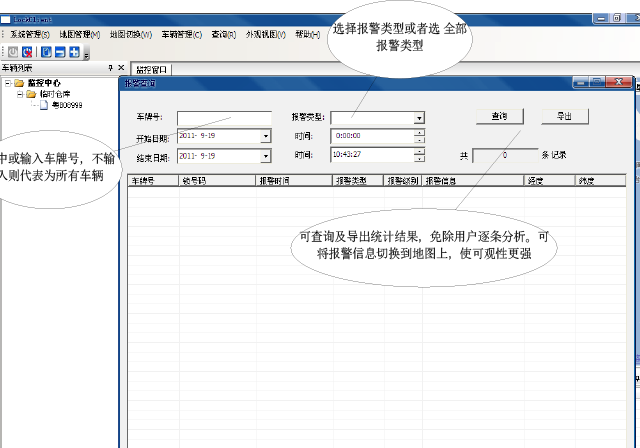Screen dimensions: 640x448
Task: Sort by the 车牌号 column header
Action: point(153,181)
